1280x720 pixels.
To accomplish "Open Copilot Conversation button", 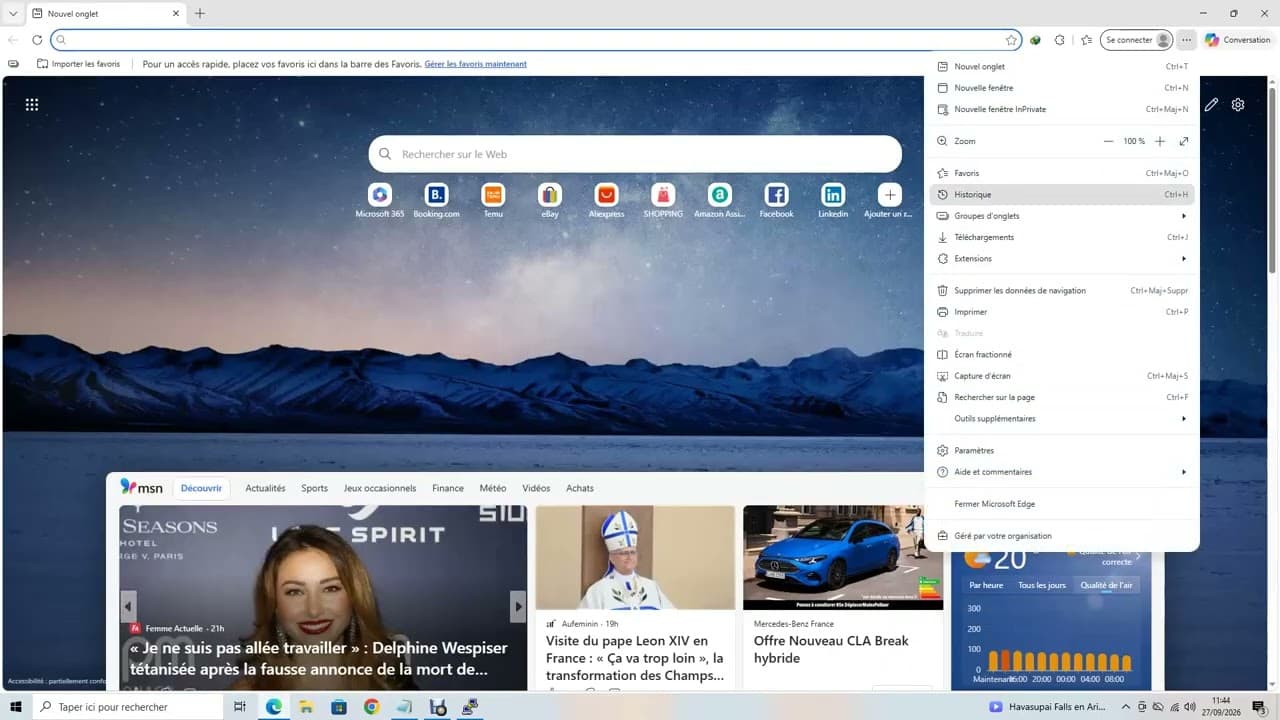I will point(1238,40).
